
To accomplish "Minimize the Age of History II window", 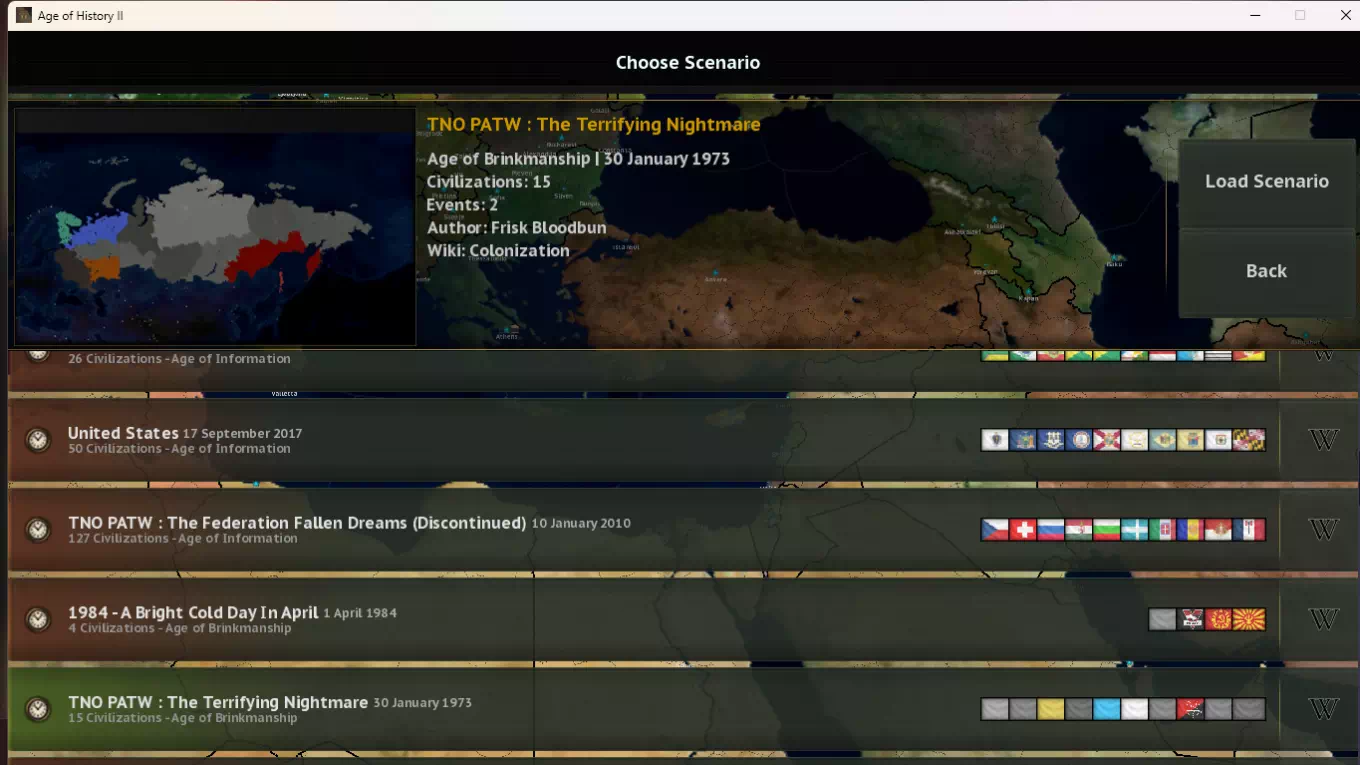I will (x=1254, y=15).
